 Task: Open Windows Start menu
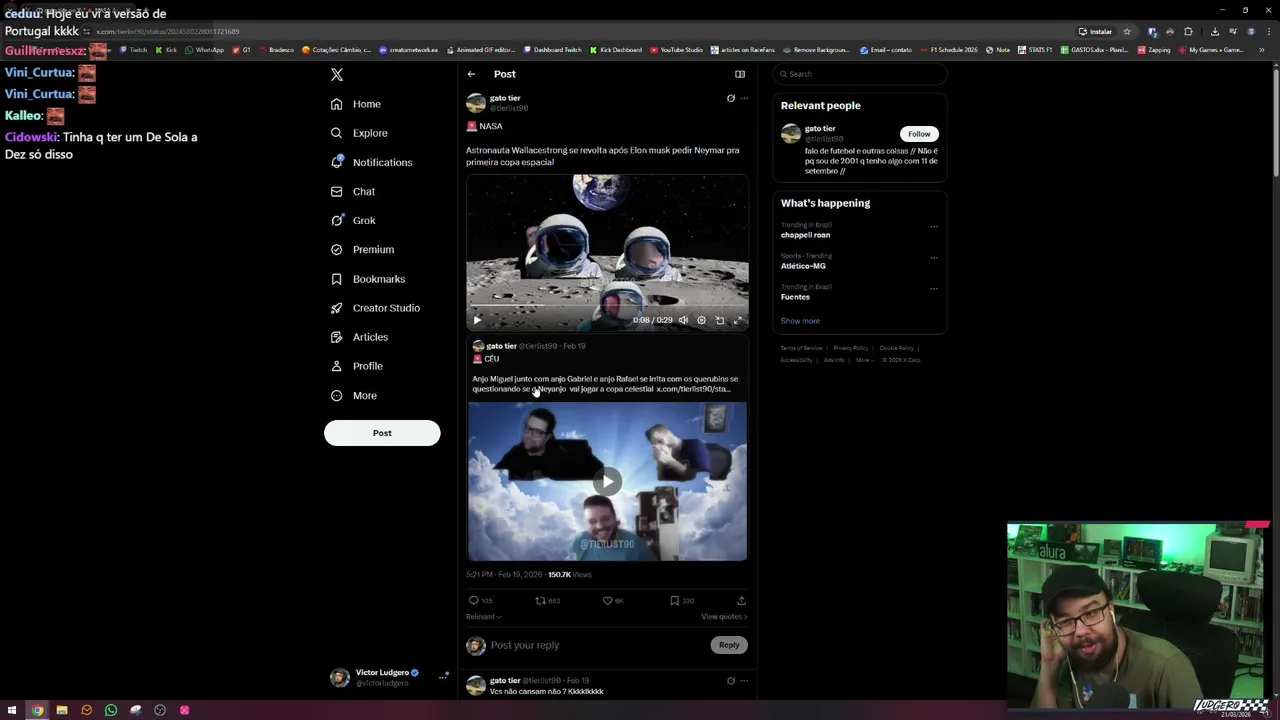(12, 710)
